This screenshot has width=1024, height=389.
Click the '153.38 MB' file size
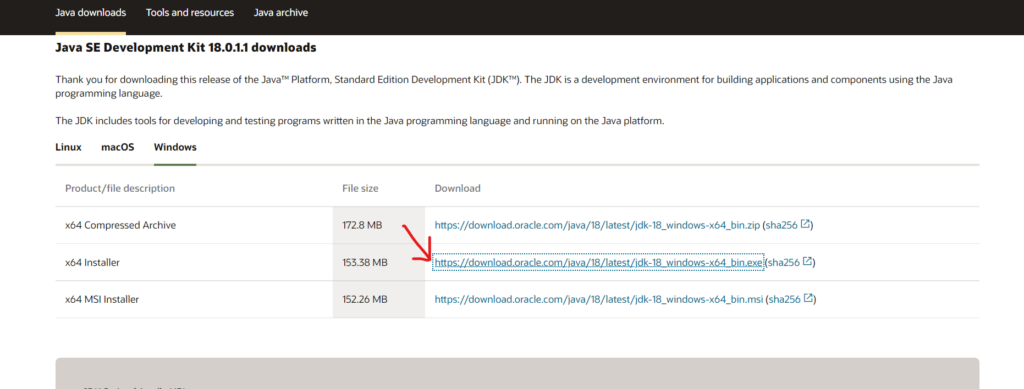click(x=365, y=262)
